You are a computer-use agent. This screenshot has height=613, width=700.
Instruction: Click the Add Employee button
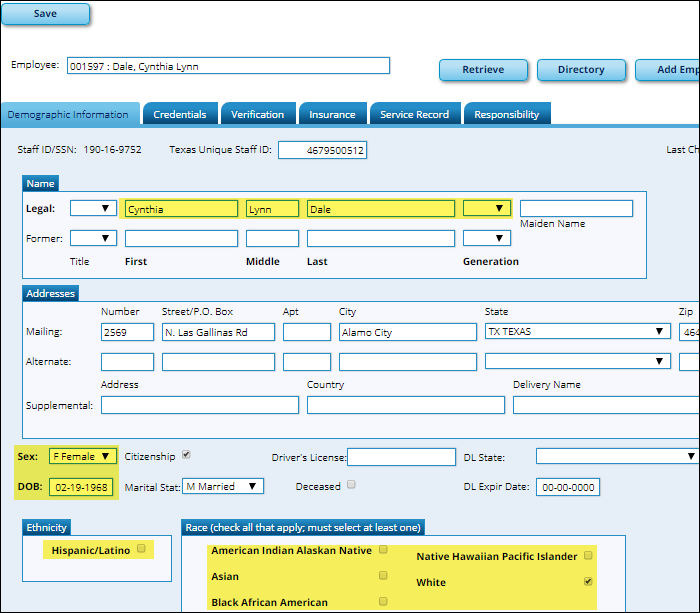coord(668,70)
